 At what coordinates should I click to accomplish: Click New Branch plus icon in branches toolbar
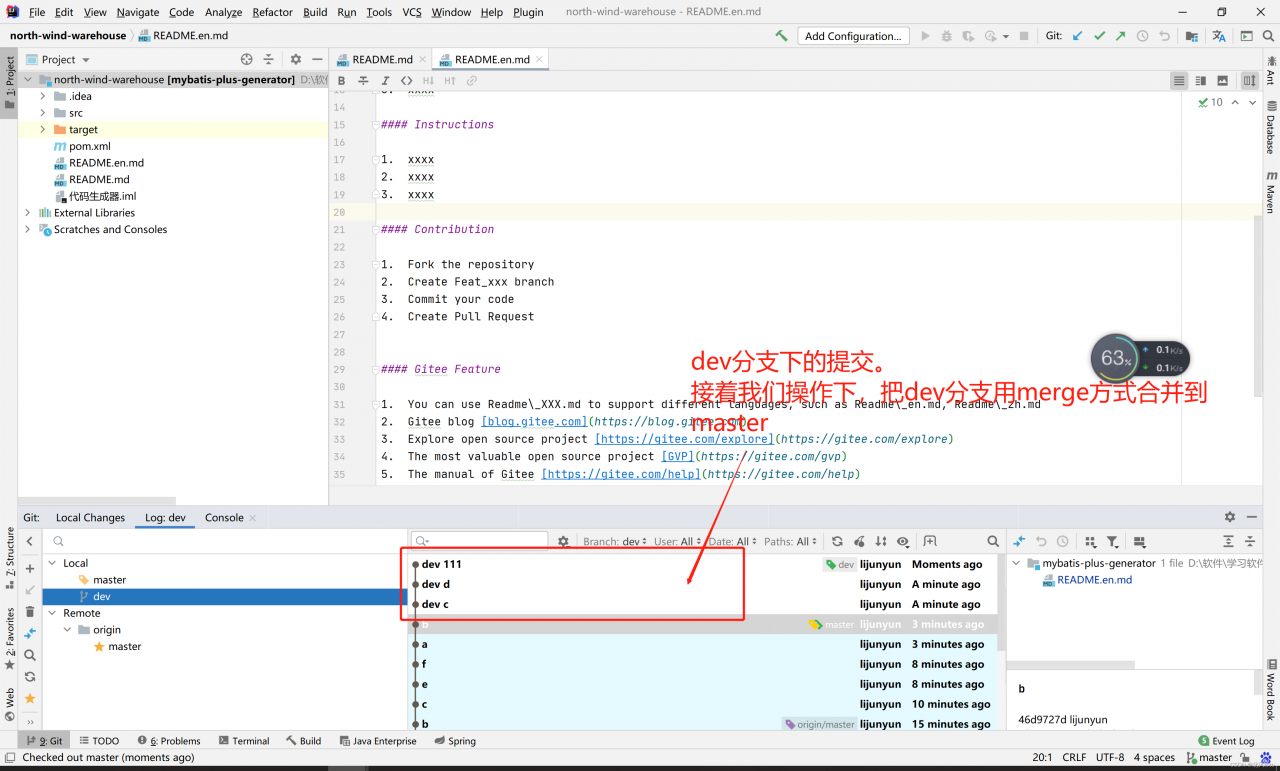pos(30,569)
